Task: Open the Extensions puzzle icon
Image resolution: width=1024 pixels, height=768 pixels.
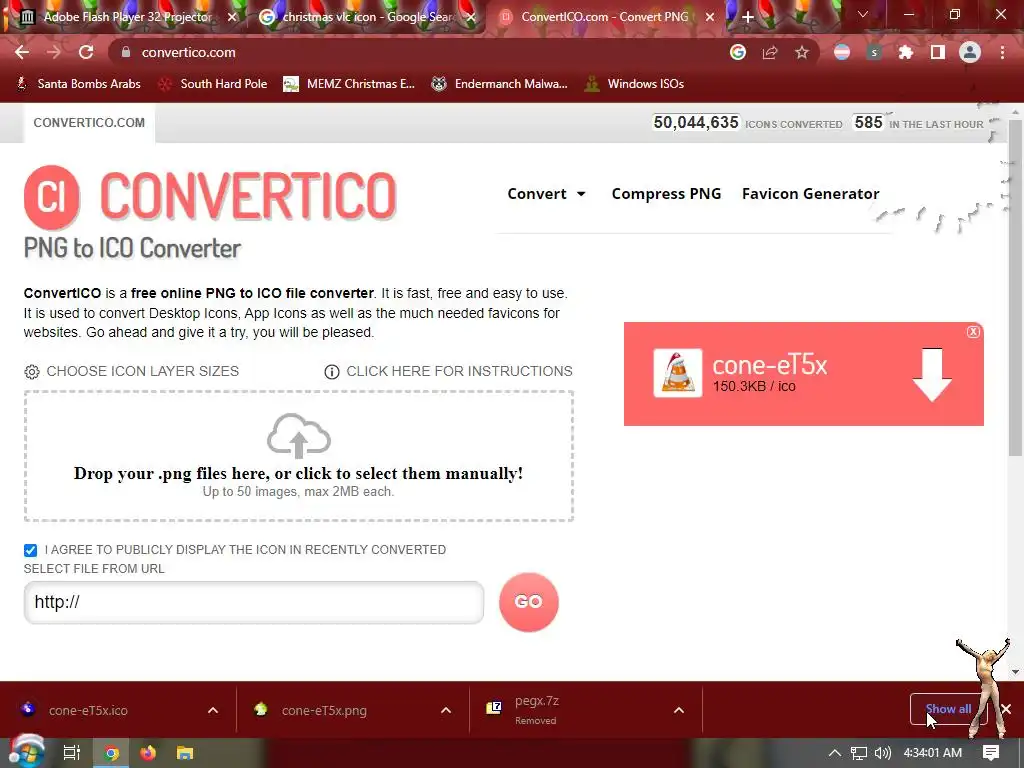Action: click(x=906, y=52)
